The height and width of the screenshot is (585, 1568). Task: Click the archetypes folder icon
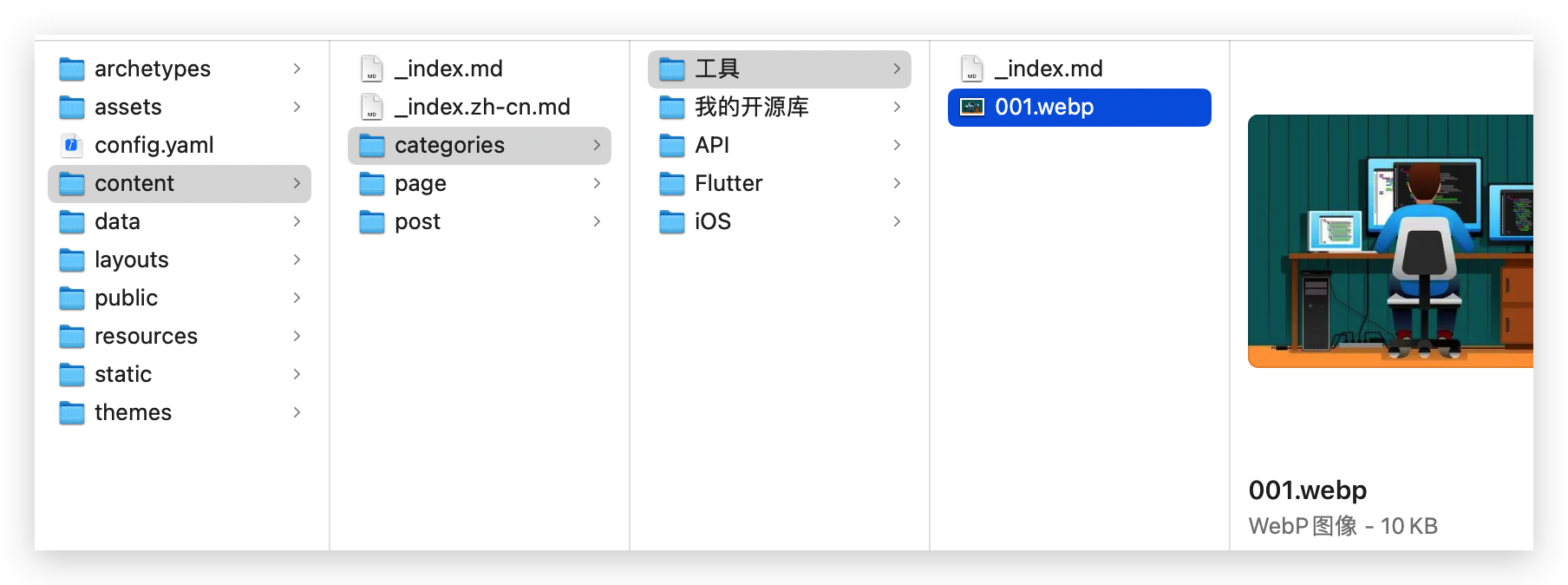72,69
